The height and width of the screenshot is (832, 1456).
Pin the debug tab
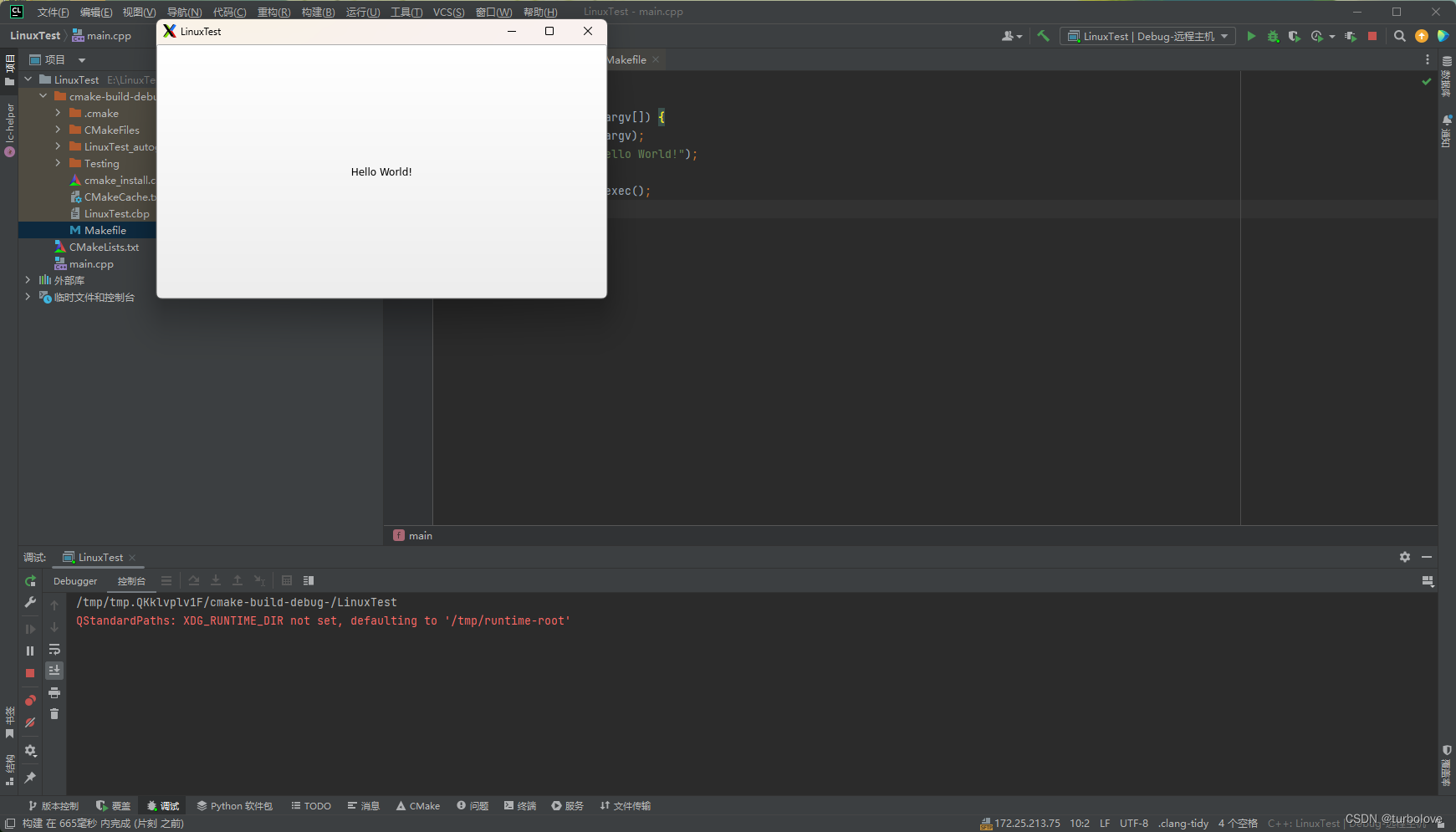tap(30, 778)
